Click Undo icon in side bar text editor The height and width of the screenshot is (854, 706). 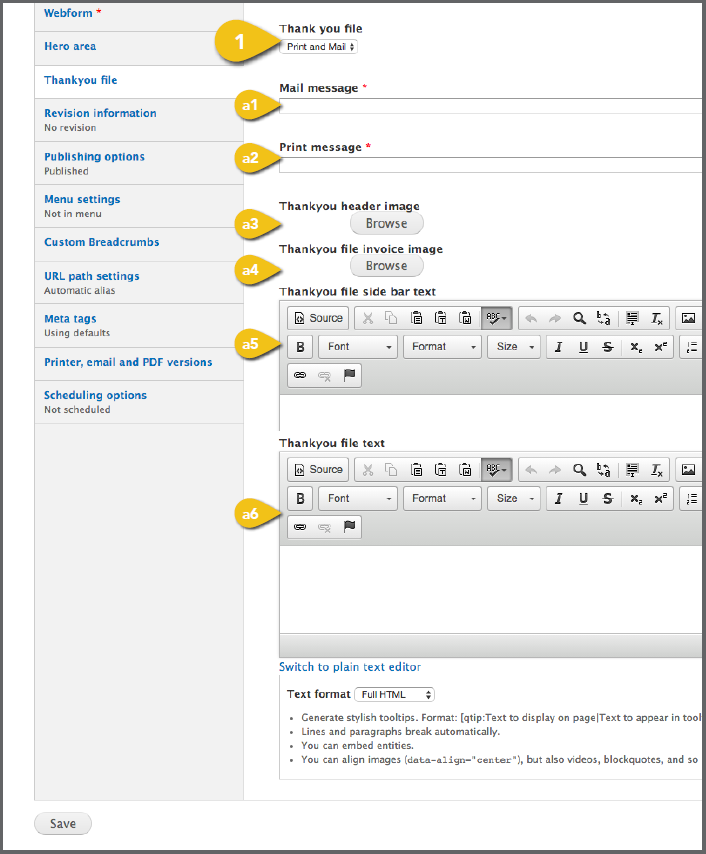click(531, 318)
